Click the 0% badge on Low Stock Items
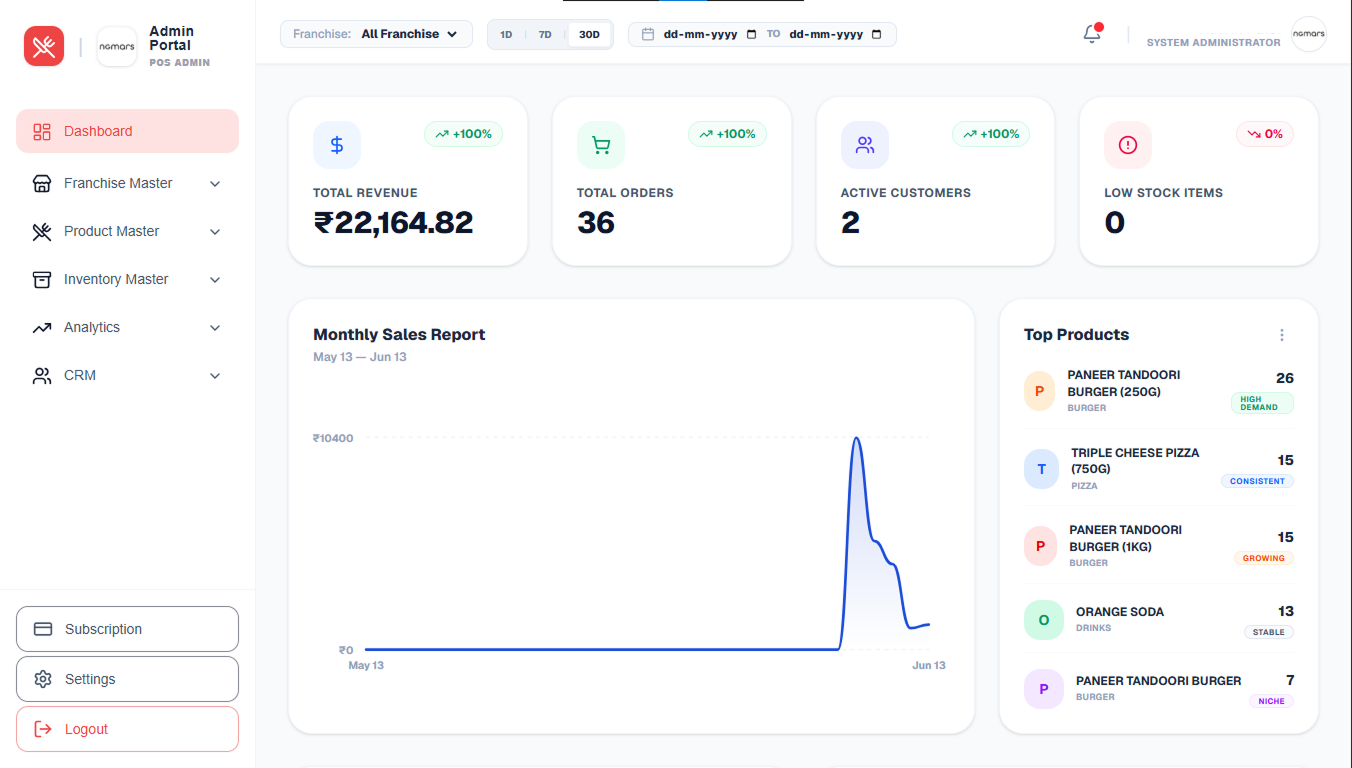The width and height of the screenshot is (1352, 768). (x=1265, y=134)
